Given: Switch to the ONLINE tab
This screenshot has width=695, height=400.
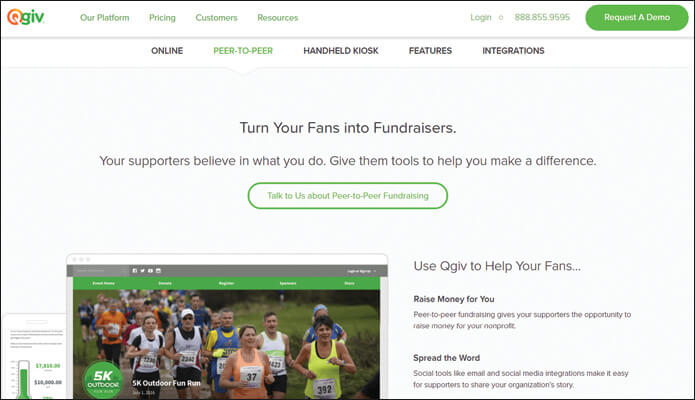Looking at the screenshot, I should tap(167, 51).
